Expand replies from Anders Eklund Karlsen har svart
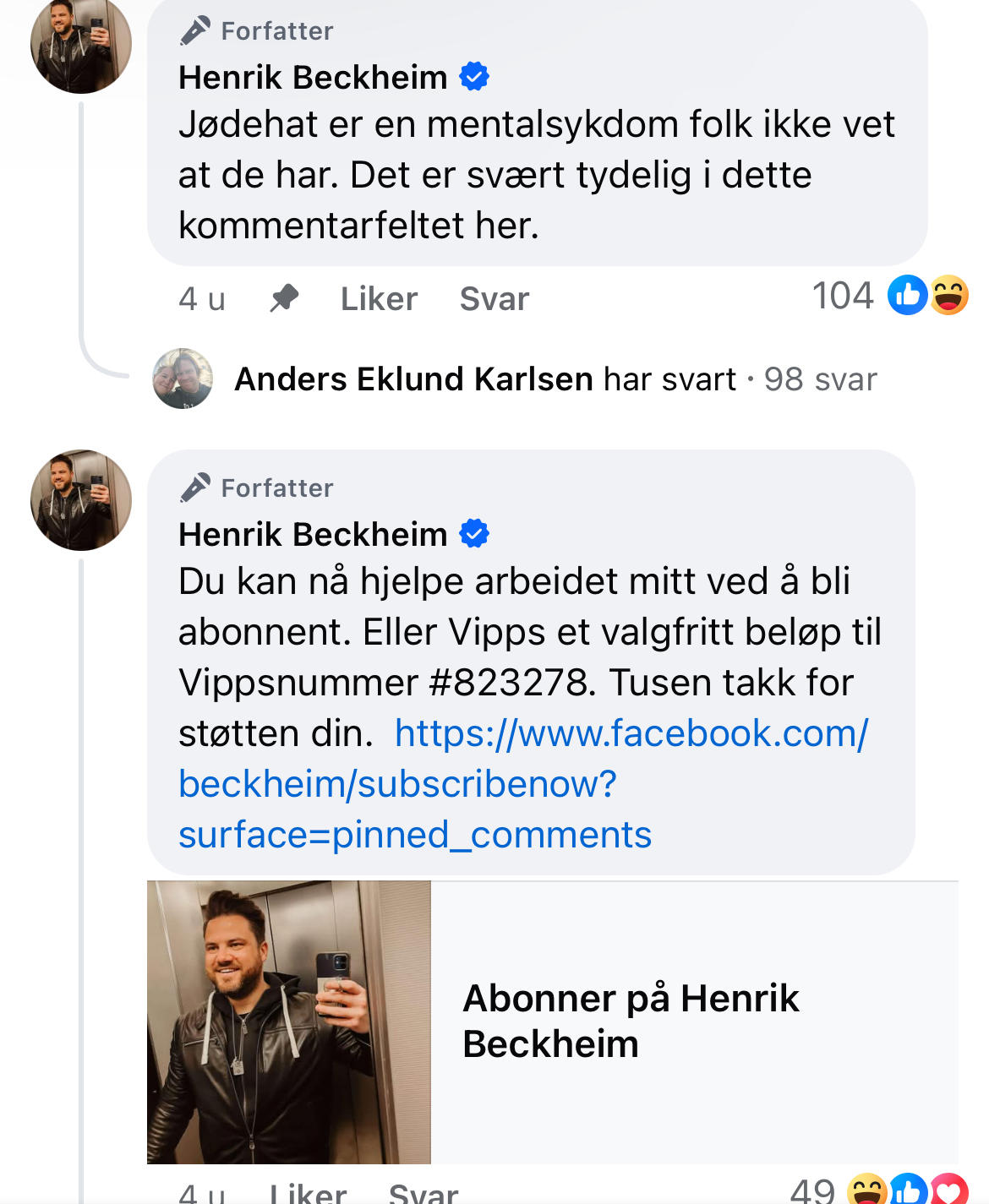 click(485, 379)
